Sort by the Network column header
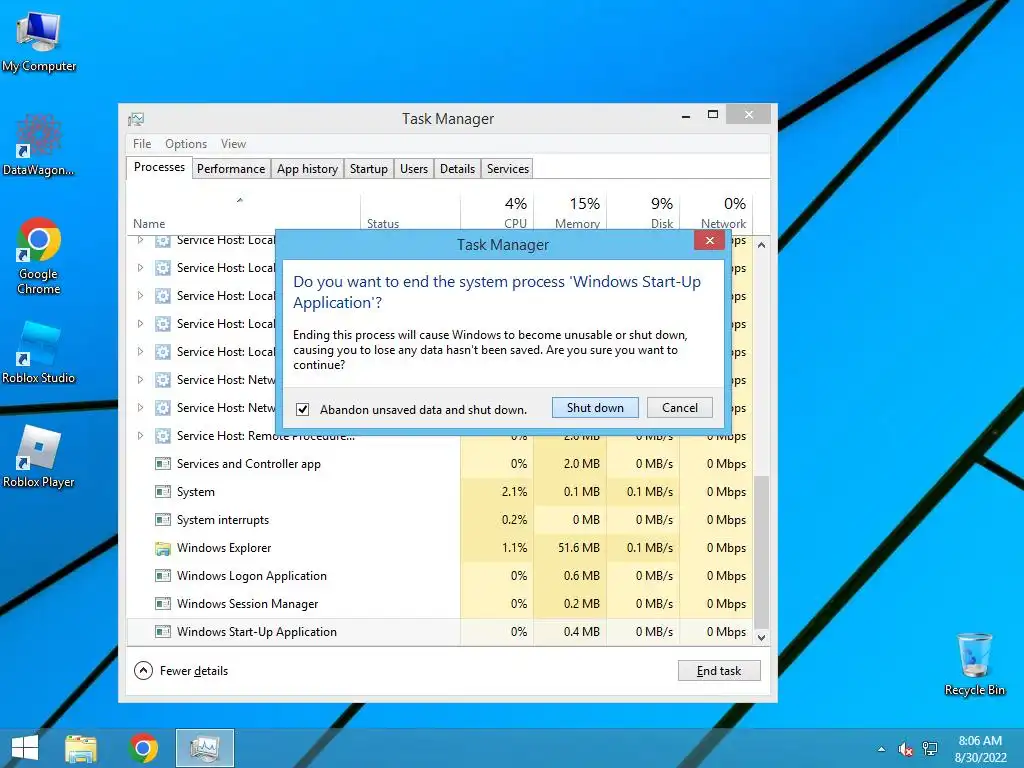This screenshot has height=768, width=1024. coord(716,213)
